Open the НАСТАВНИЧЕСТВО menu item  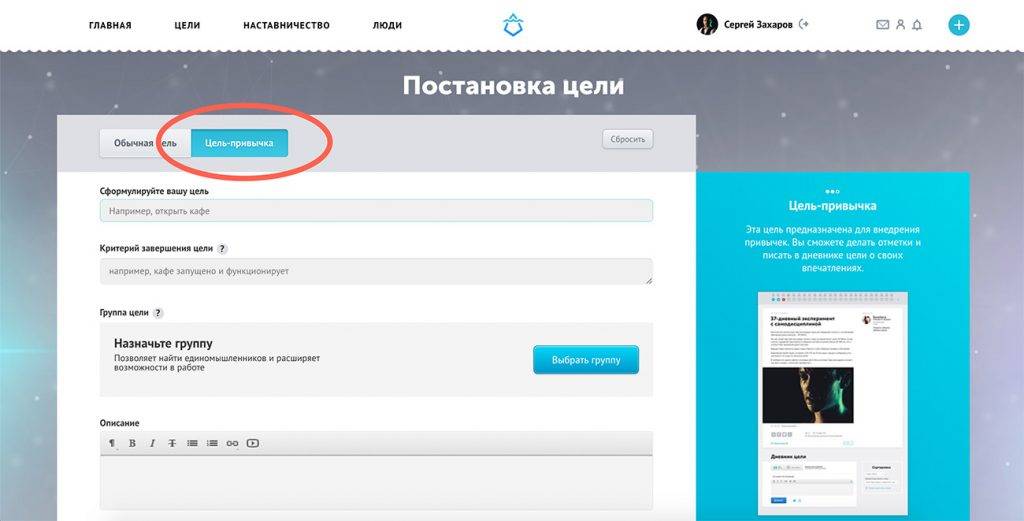286,25
